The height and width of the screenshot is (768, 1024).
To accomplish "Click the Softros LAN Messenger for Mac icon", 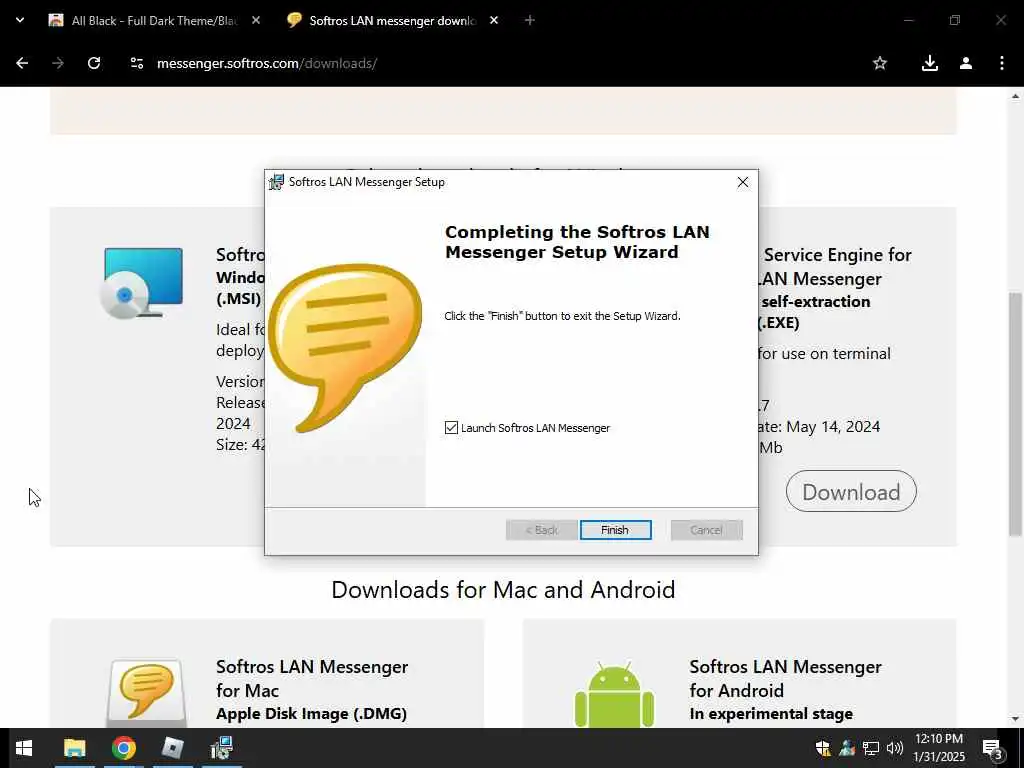I will click(146, 694).
